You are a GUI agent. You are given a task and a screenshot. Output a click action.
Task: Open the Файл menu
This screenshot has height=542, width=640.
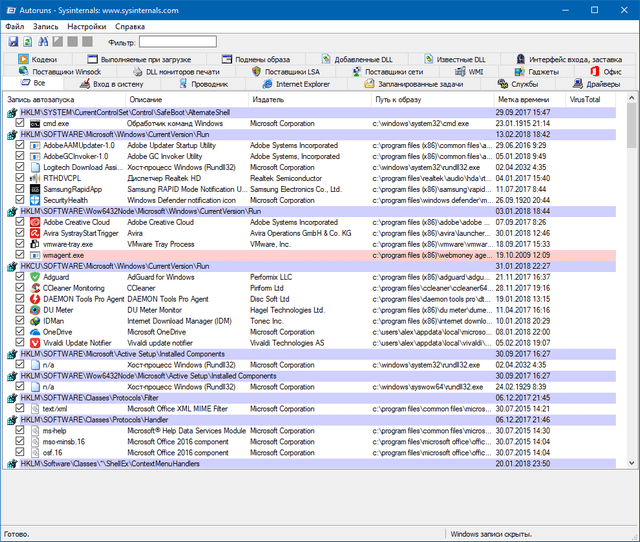coord(16,26)
